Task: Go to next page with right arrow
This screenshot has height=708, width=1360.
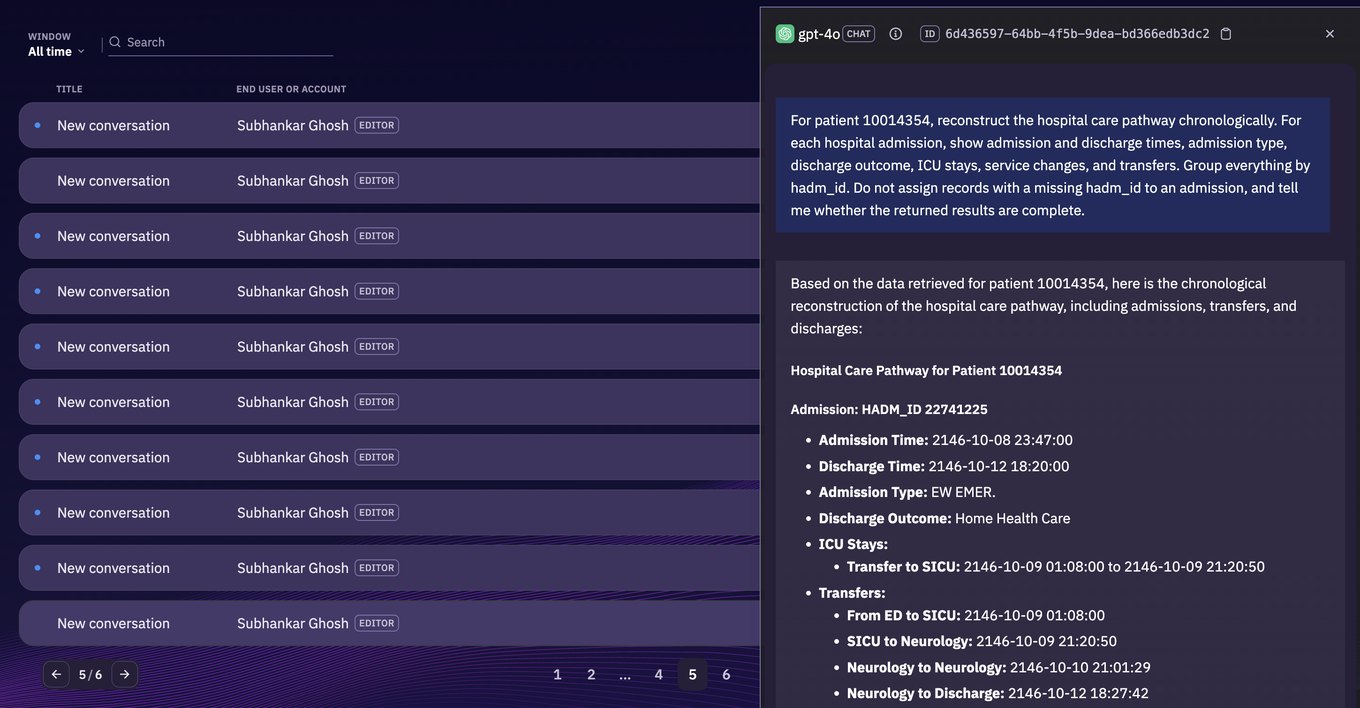Action: point(125,675)
